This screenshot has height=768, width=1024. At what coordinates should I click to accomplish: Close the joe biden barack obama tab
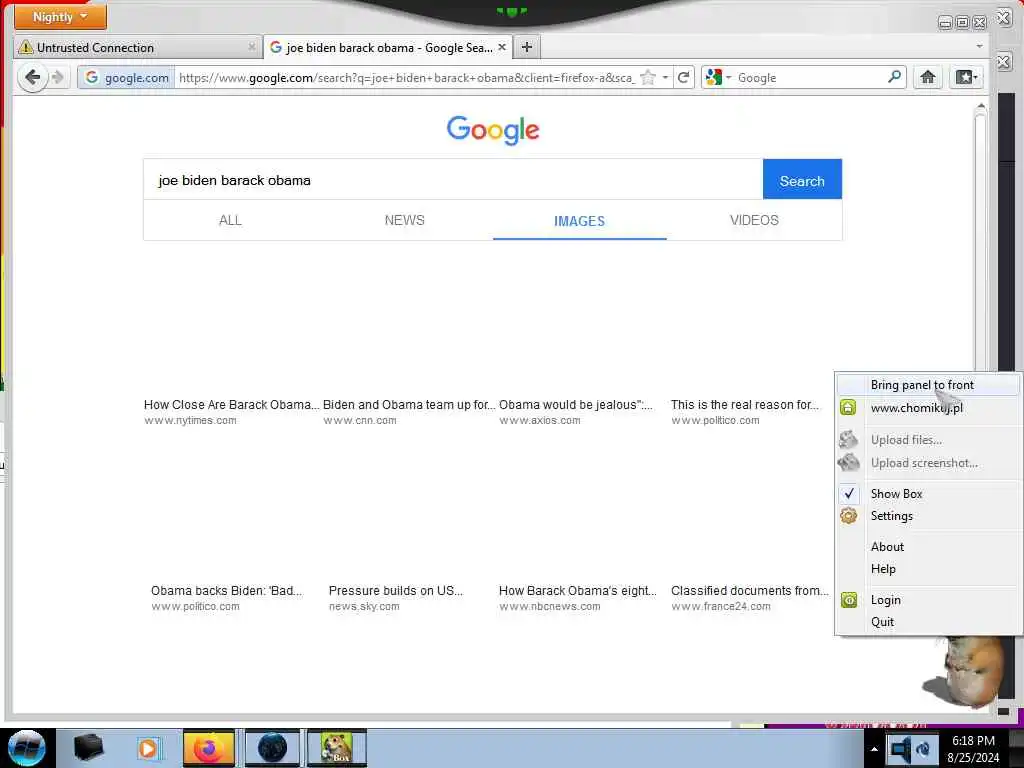(x=502, y=47)
